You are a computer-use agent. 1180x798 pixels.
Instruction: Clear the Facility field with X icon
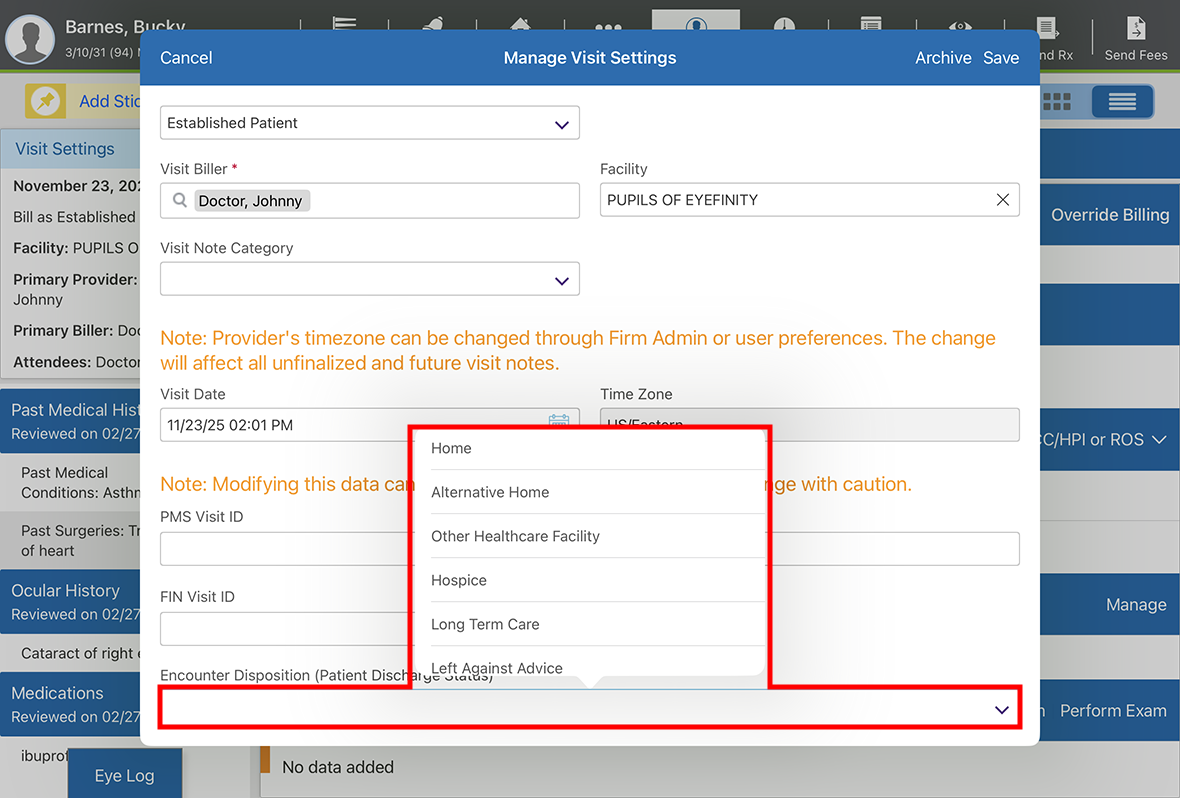(1002, 200)
